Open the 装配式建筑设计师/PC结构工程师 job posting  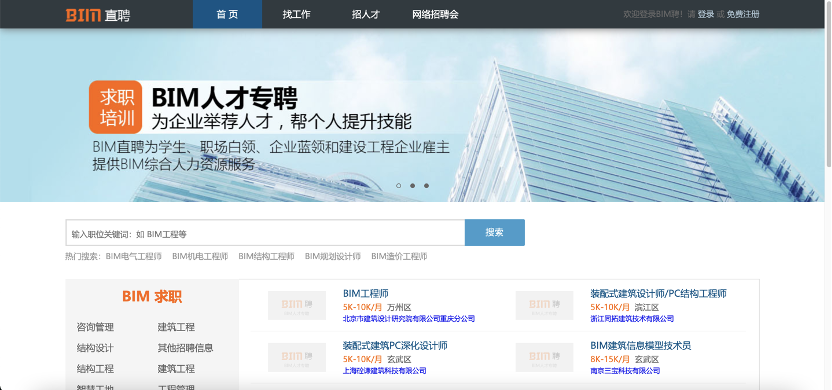pos(658,293)
